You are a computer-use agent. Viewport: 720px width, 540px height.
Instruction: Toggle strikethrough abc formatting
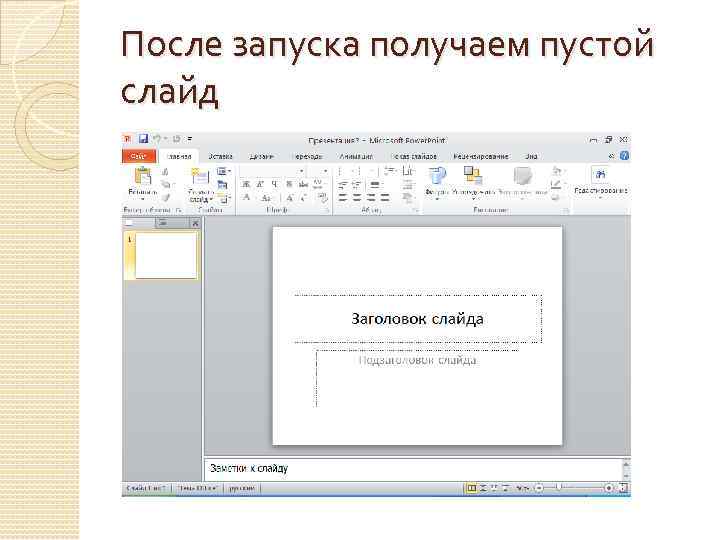(x=303, y=185)
